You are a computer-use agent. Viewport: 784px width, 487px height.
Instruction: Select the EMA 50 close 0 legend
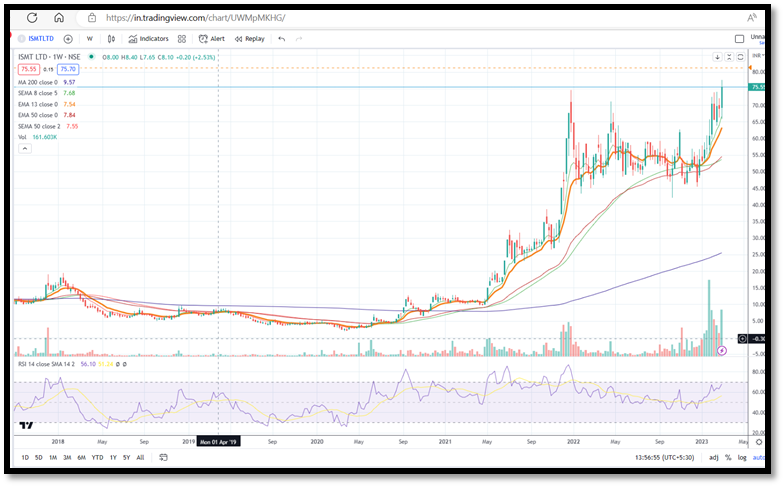coord(46,115)
